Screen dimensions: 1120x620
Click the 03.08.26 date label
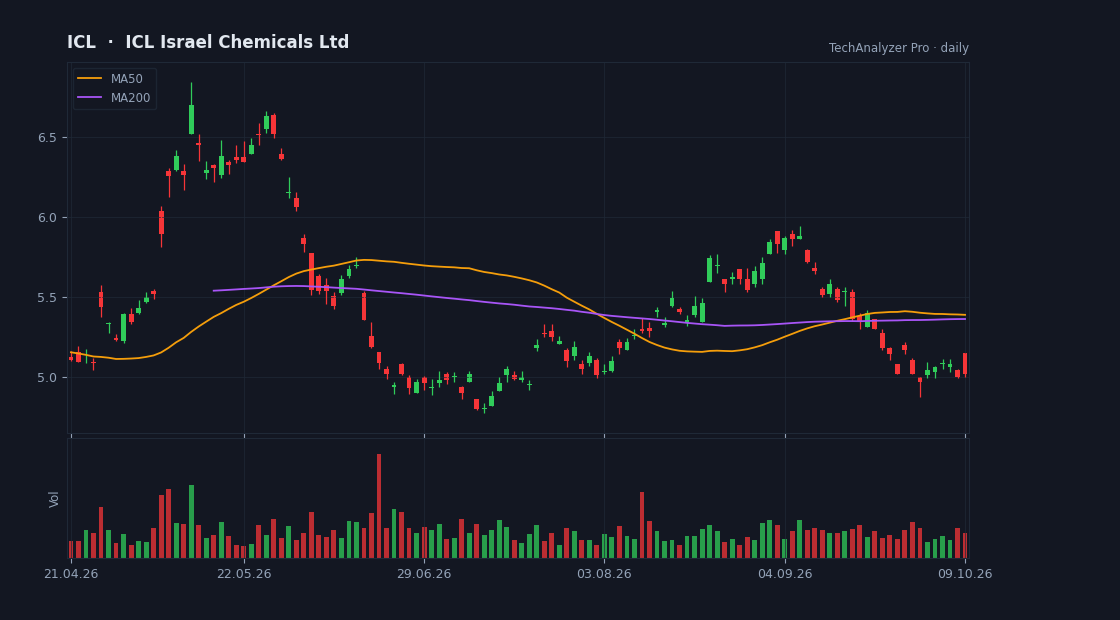pyautogui.click(x=604, y=574)
